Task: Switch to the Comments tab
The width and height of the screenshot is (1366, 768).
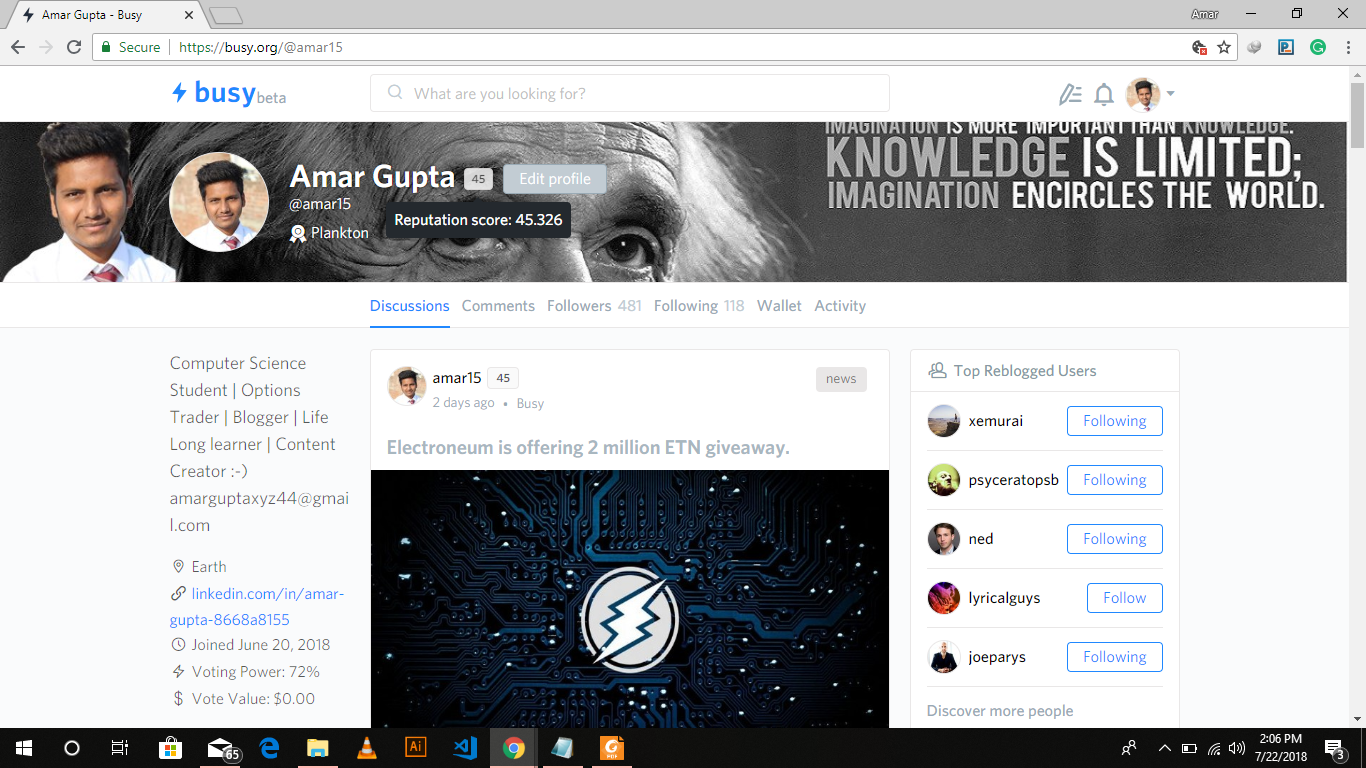Action: click(x=498, y=306)
